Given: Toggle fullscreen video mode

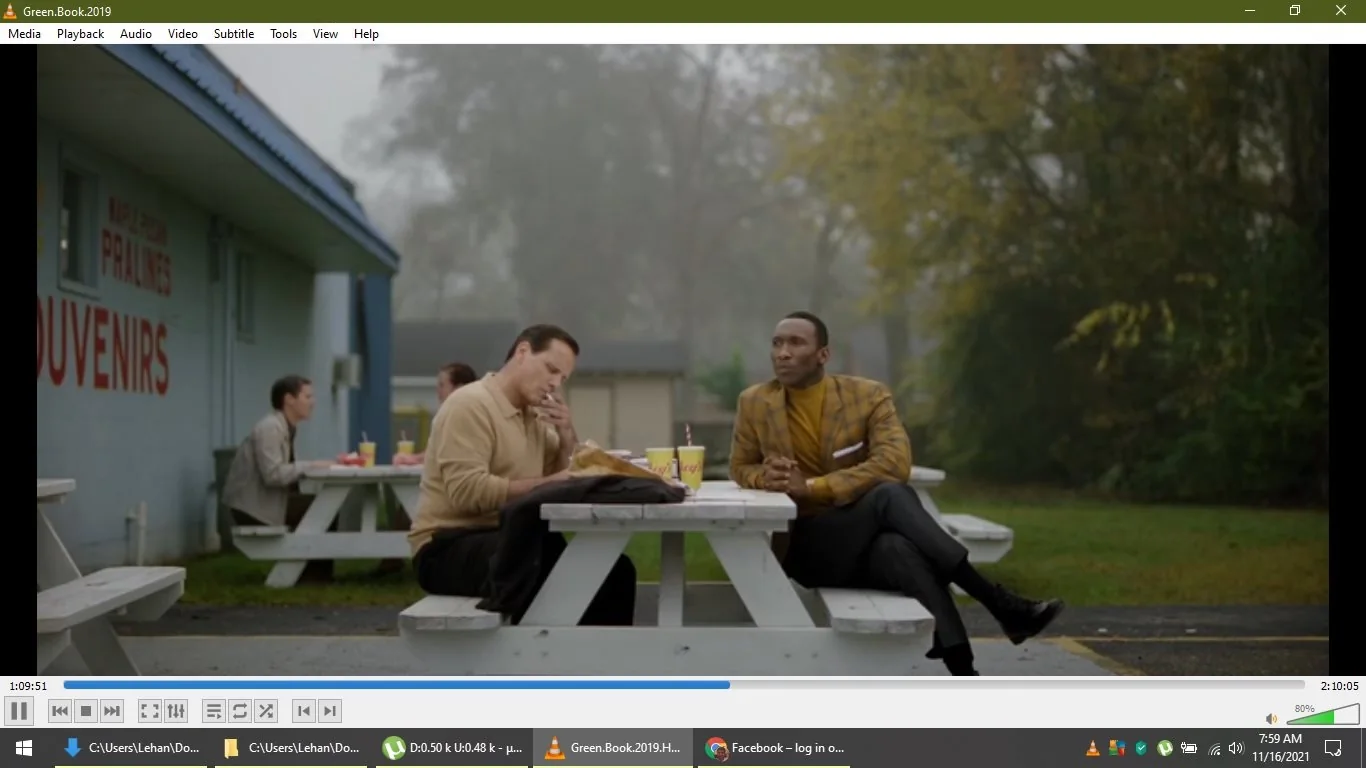Looking at the screenshot, I should (150, 711).
